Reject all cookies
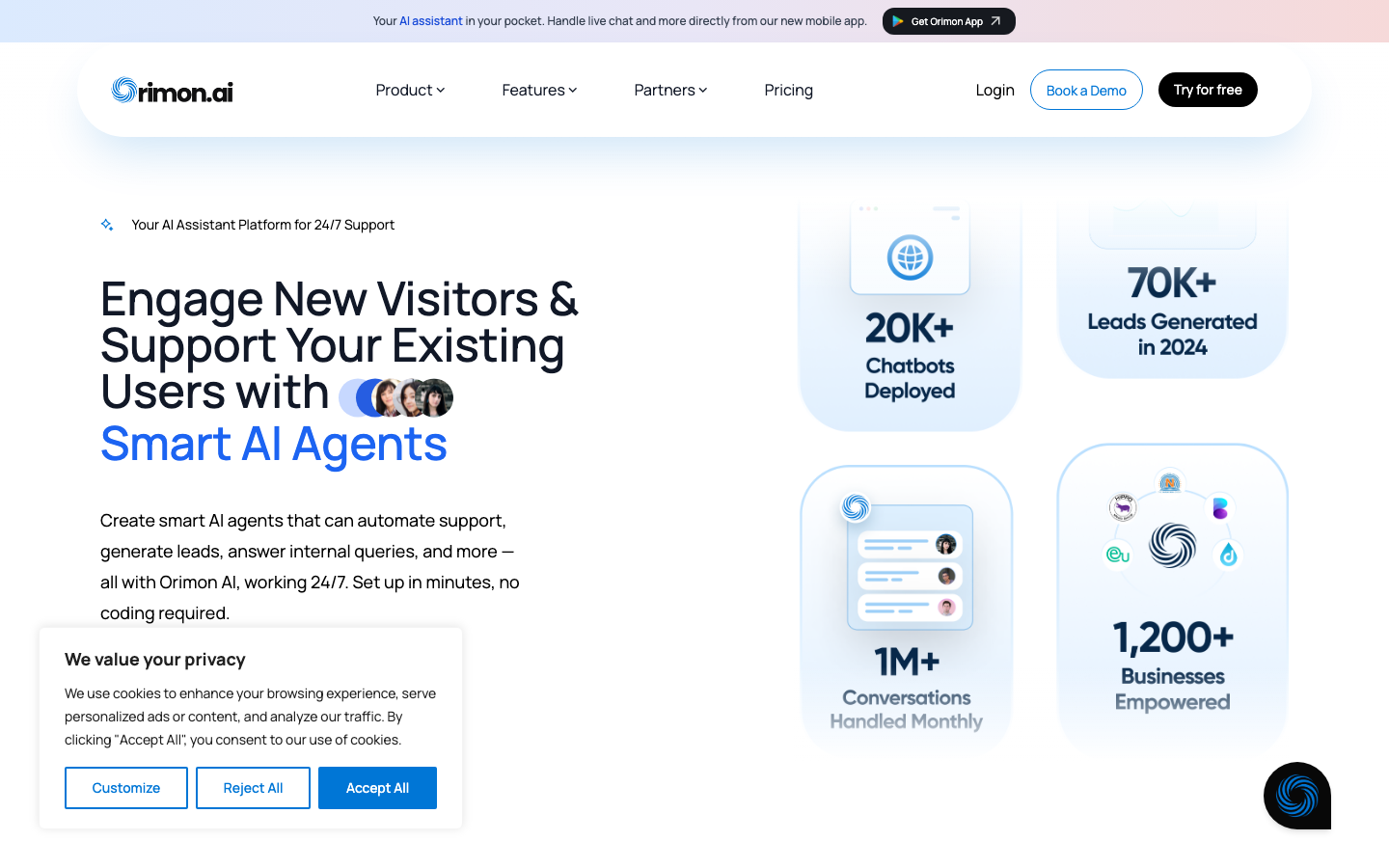This screenshot has height=868, width=1389. (x=253, y=788)
